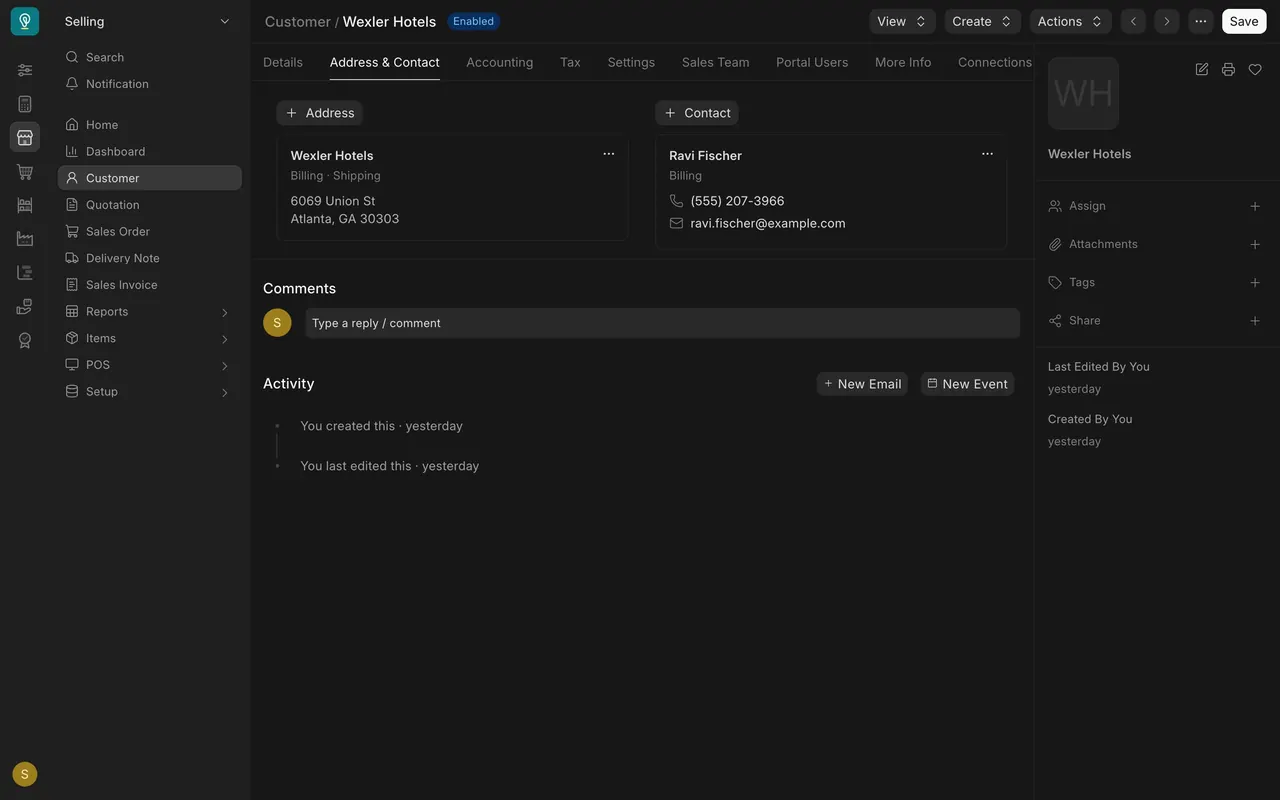
Task: Open the Actions dropdown
Action: click(1070, 21)
